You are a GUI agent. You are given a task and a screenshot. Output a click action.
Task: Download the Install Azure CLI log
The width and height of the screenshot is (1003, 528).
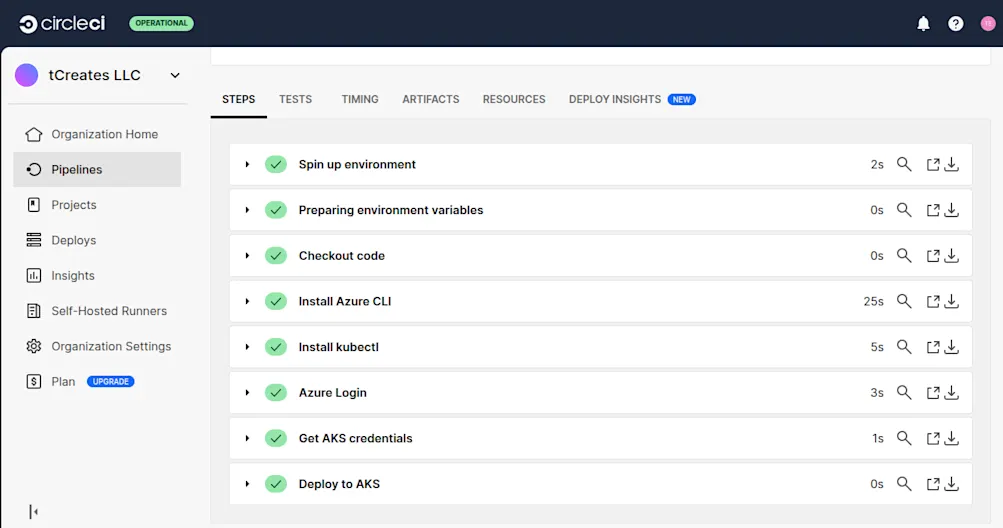tap(952, 301)
